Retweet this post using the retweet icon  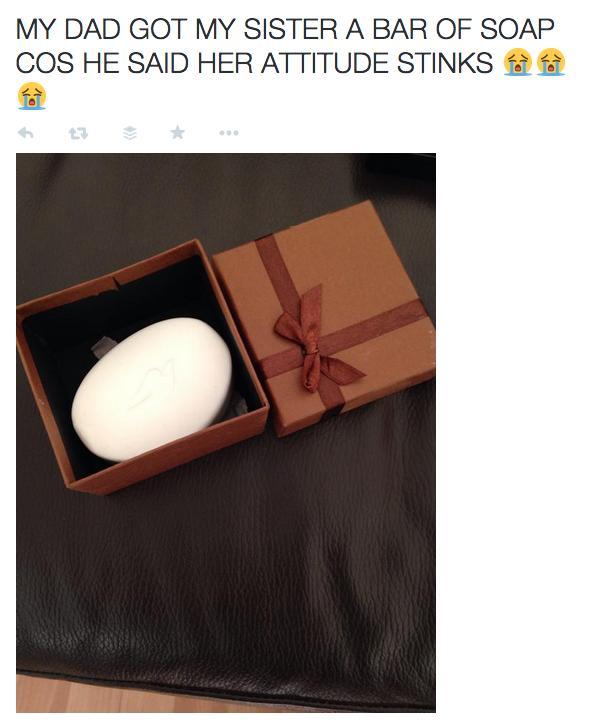(x=78, y=133)
